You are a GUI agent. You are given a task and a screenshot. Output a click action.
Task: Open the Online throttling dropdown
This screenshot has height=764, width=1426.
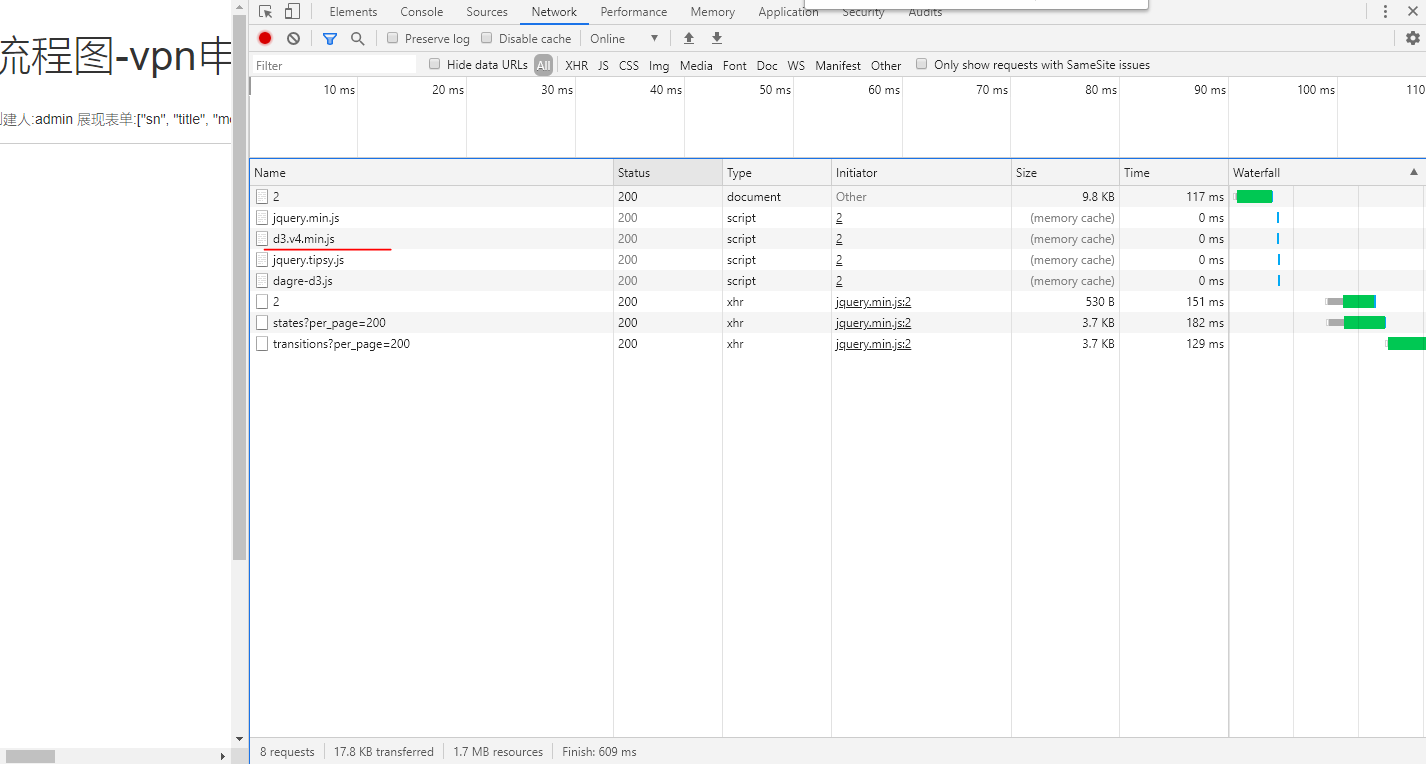click(x=625, y=38)
